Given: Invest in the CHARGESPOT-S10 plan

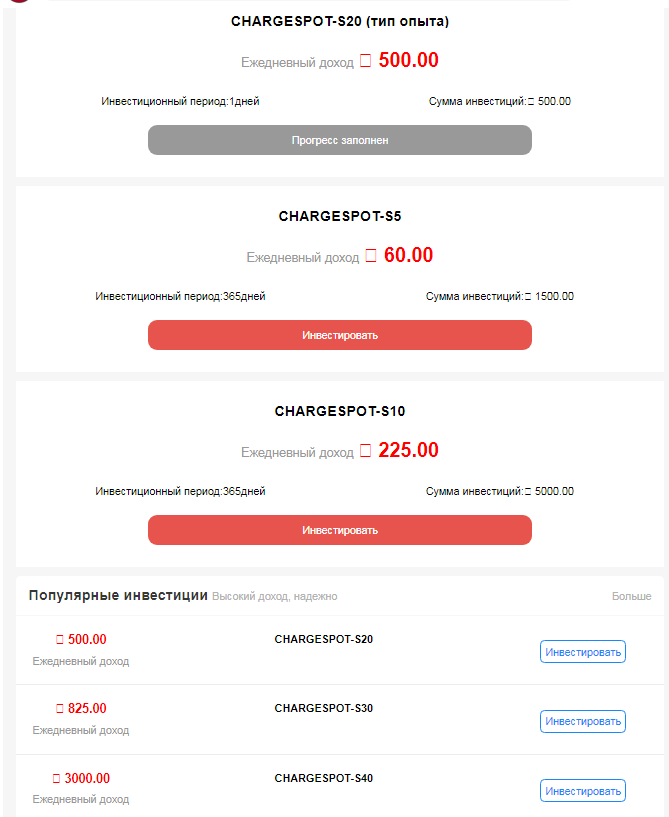Looking at the screenshot, I should point(339,530).
